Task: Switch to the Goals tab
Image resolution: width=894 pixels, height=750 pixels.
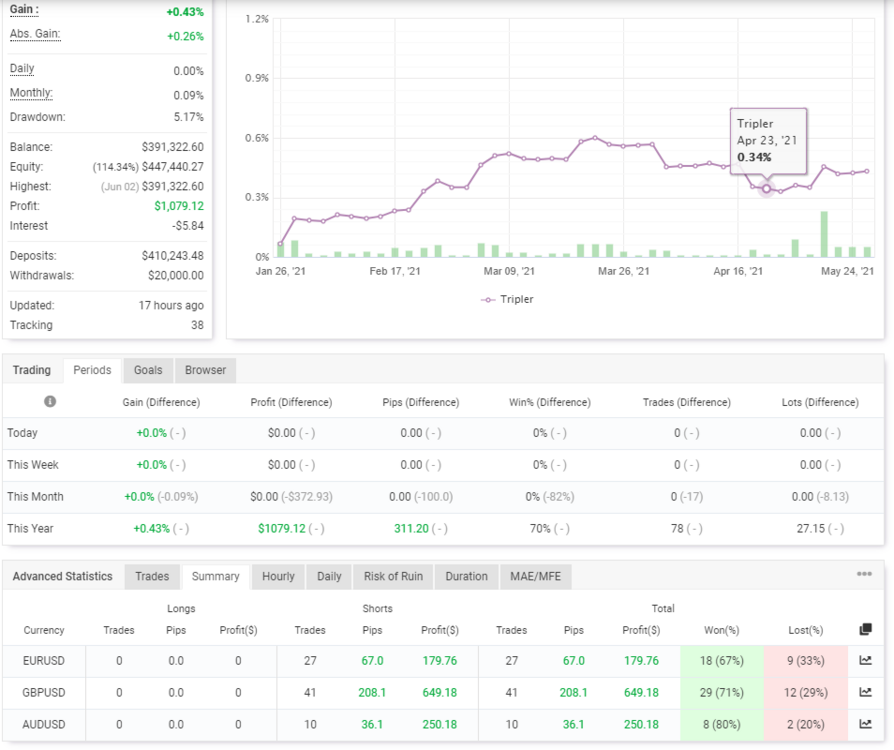Action: [x=148, y=370]
